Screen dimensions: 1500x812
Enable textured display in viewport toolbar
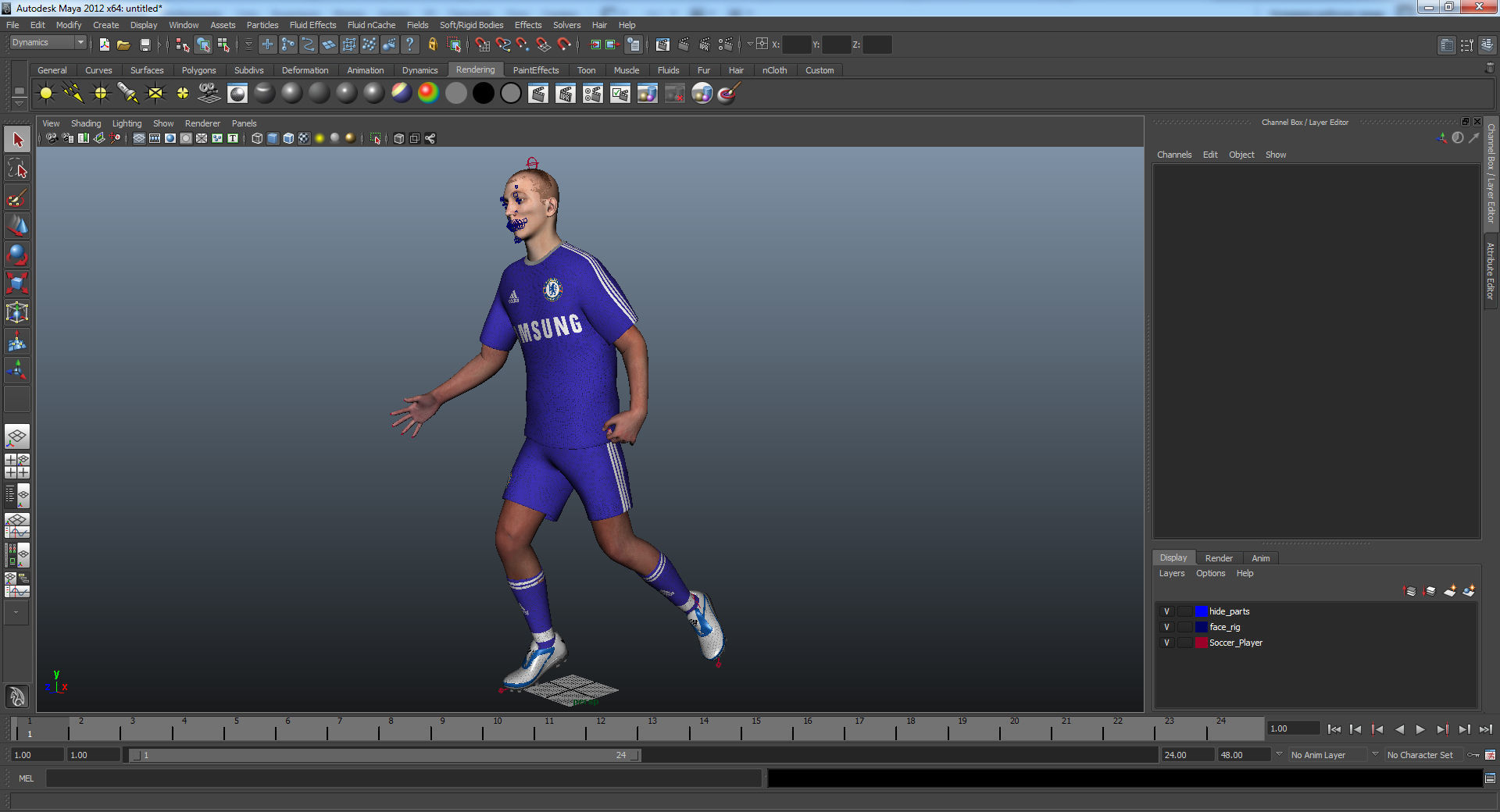(x=304, y=138)
